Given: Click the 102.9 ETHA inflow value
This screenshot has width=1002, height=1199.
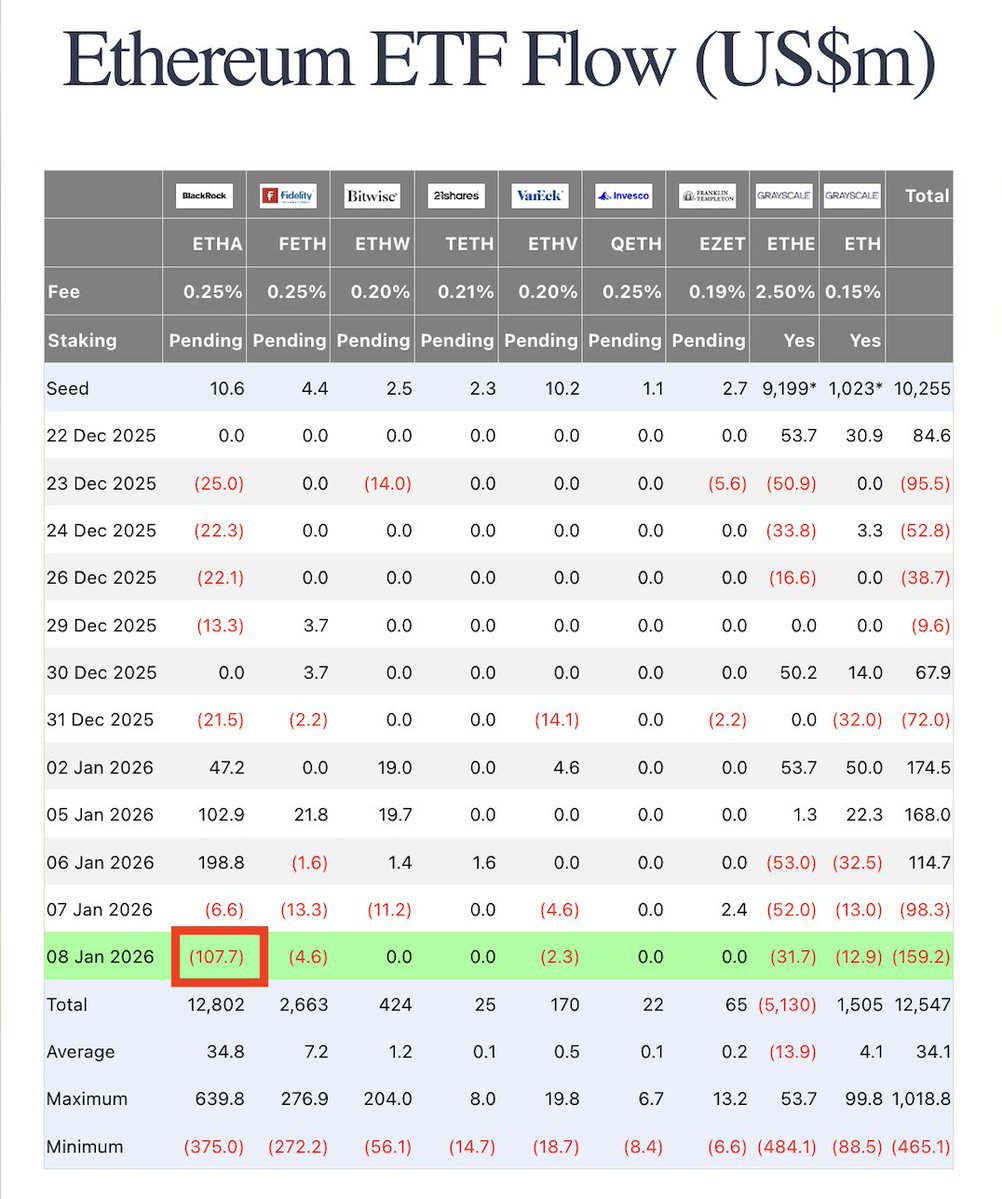Looking at the screenshot, I should coord(221,815).
